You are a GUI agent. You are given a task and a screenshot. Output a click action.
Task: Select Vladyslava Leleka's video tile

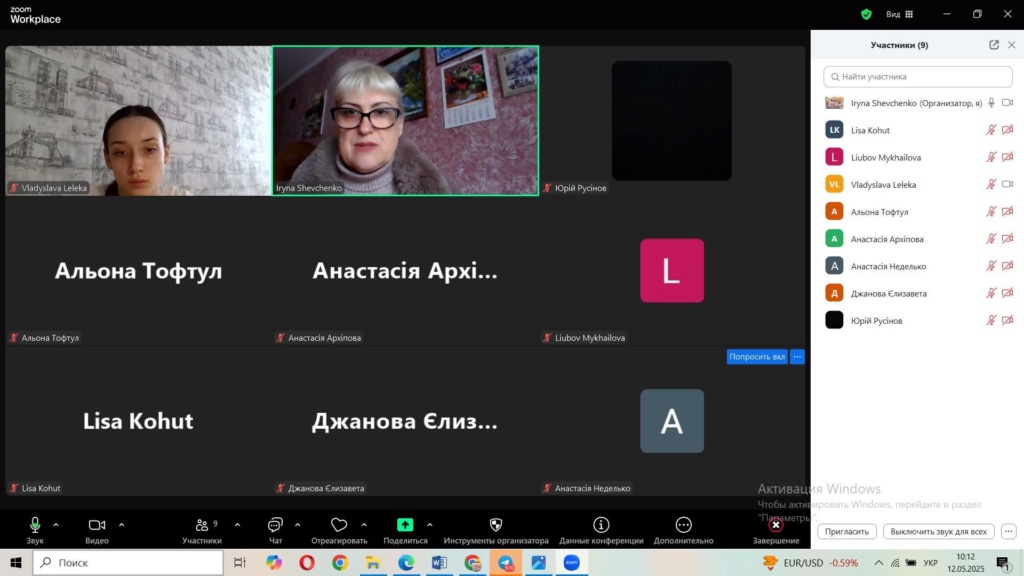pos(138,120)
